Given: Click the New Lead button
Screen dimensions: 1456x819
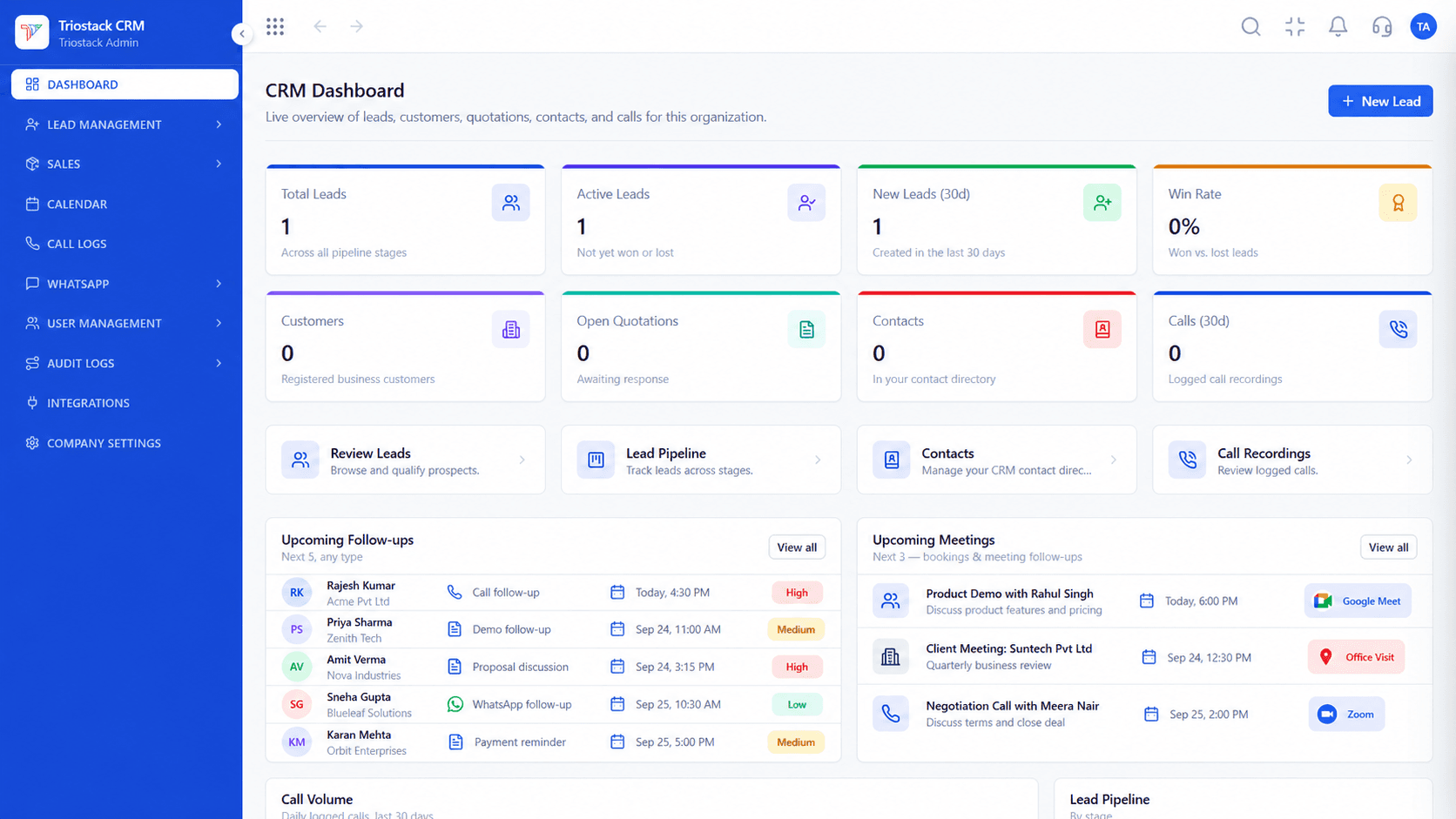Looking at the screenshot, I should coord(1380,101).
